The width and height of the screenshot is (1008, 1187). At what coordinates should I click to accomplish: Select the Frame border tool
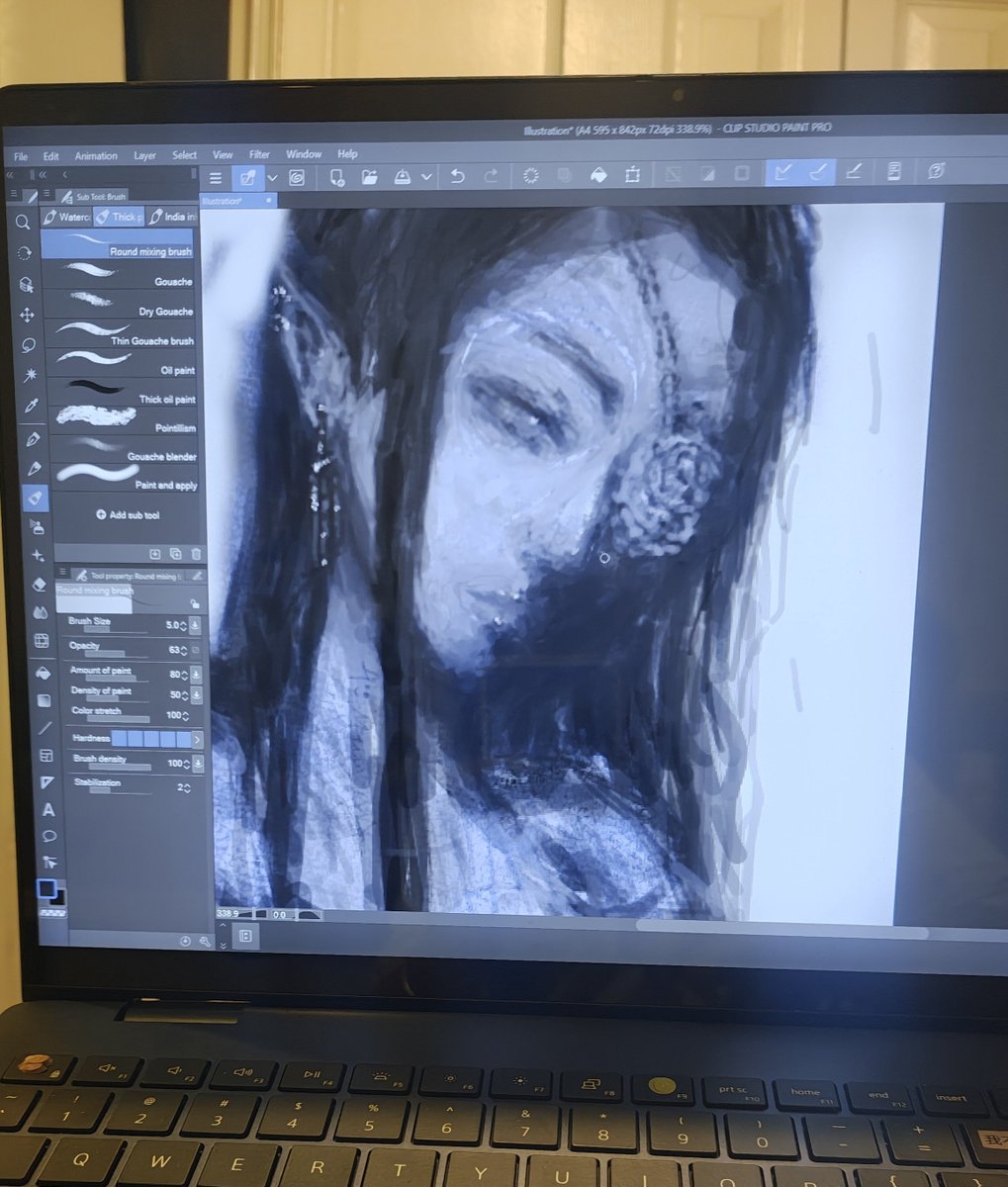click(x=46, y=756)
